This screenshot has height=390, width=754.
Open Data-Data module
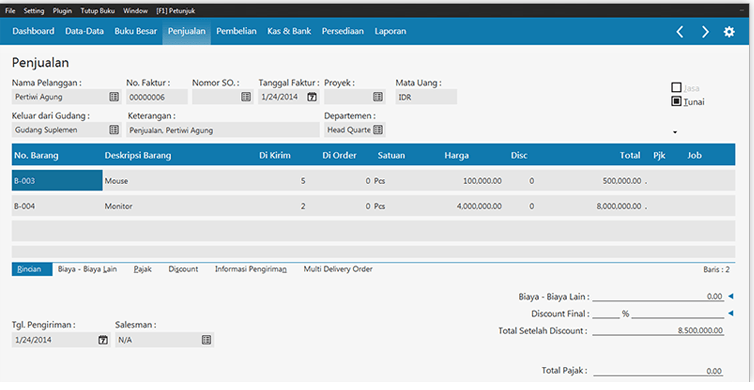point(84,31)
